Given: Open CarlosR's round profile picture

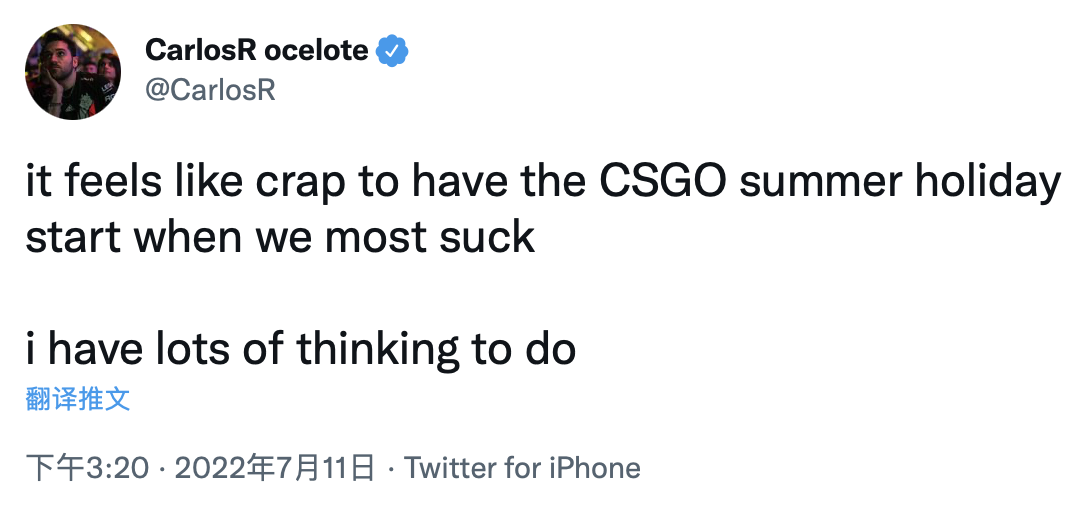Looking at the screenshot, I should (73, 72).
